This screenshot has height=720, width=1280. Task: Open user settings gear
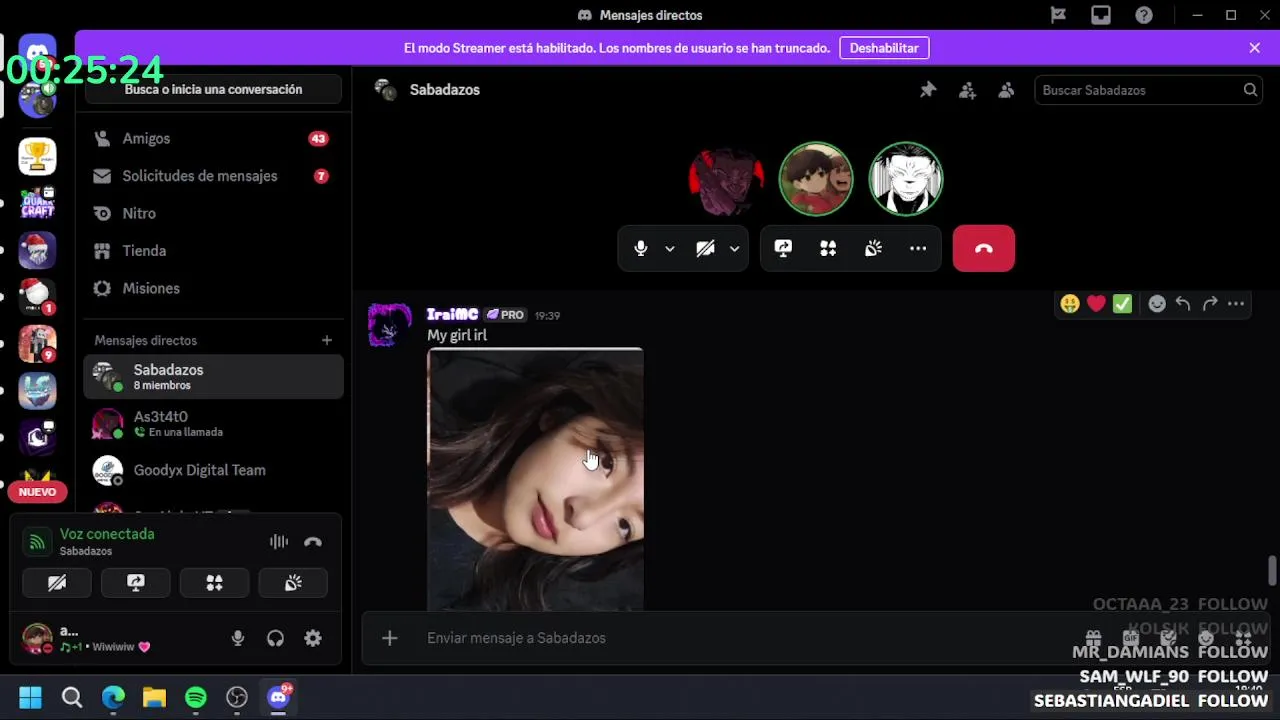[313, 638]
